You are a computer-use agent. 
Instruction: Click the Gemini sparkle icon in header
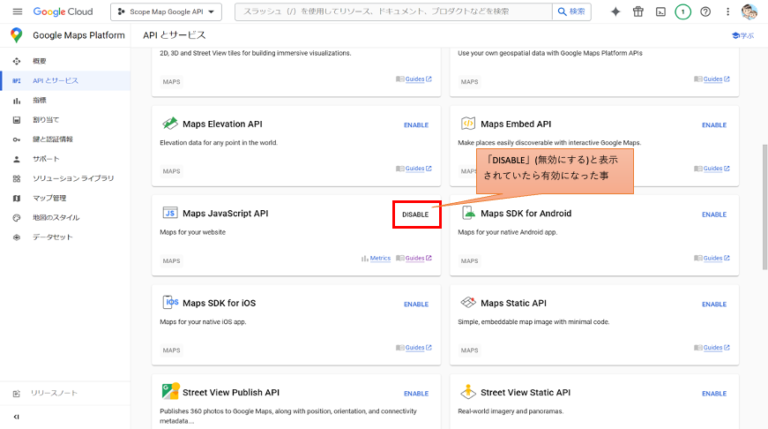point(614,12)
